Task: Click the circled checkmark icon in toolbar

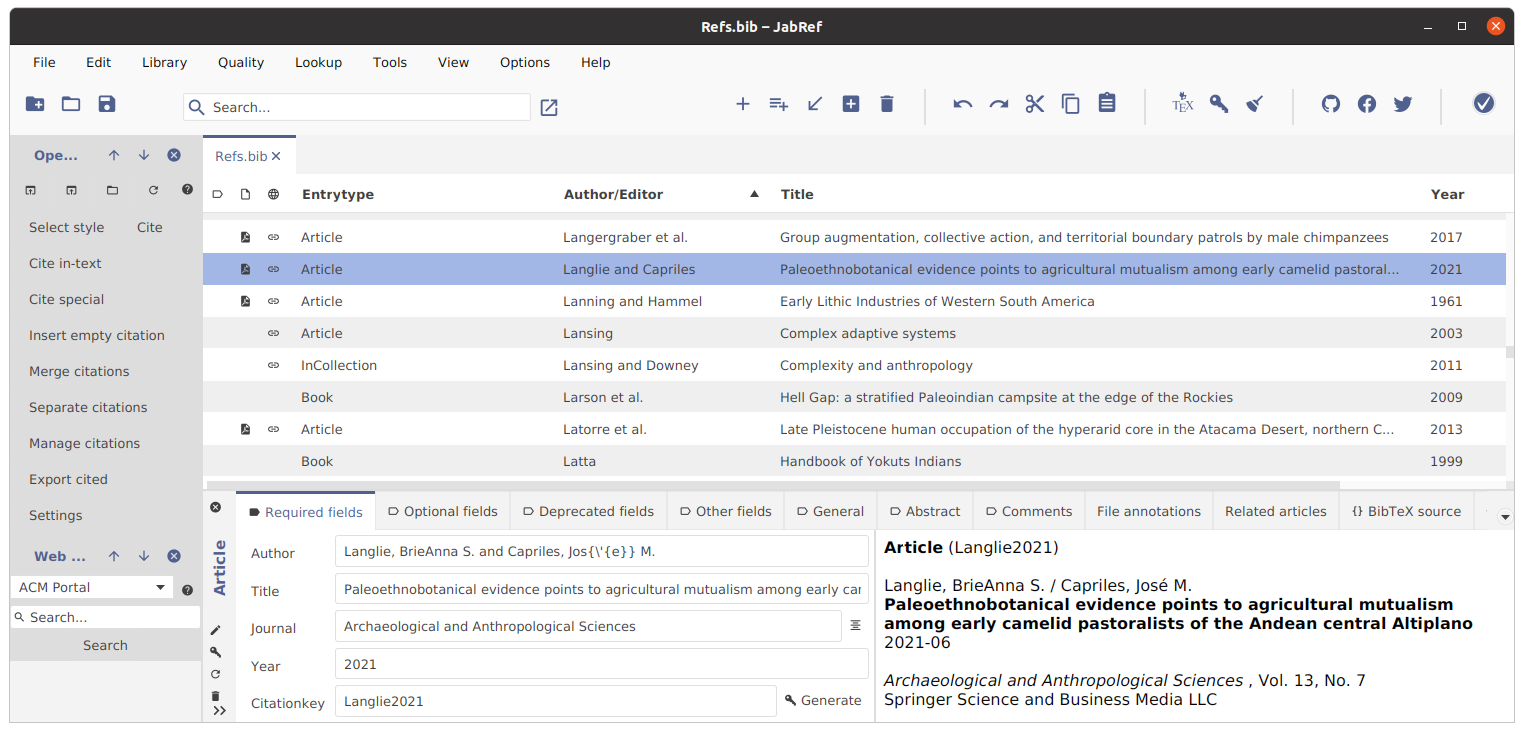Action: (x=1484, y=103)
